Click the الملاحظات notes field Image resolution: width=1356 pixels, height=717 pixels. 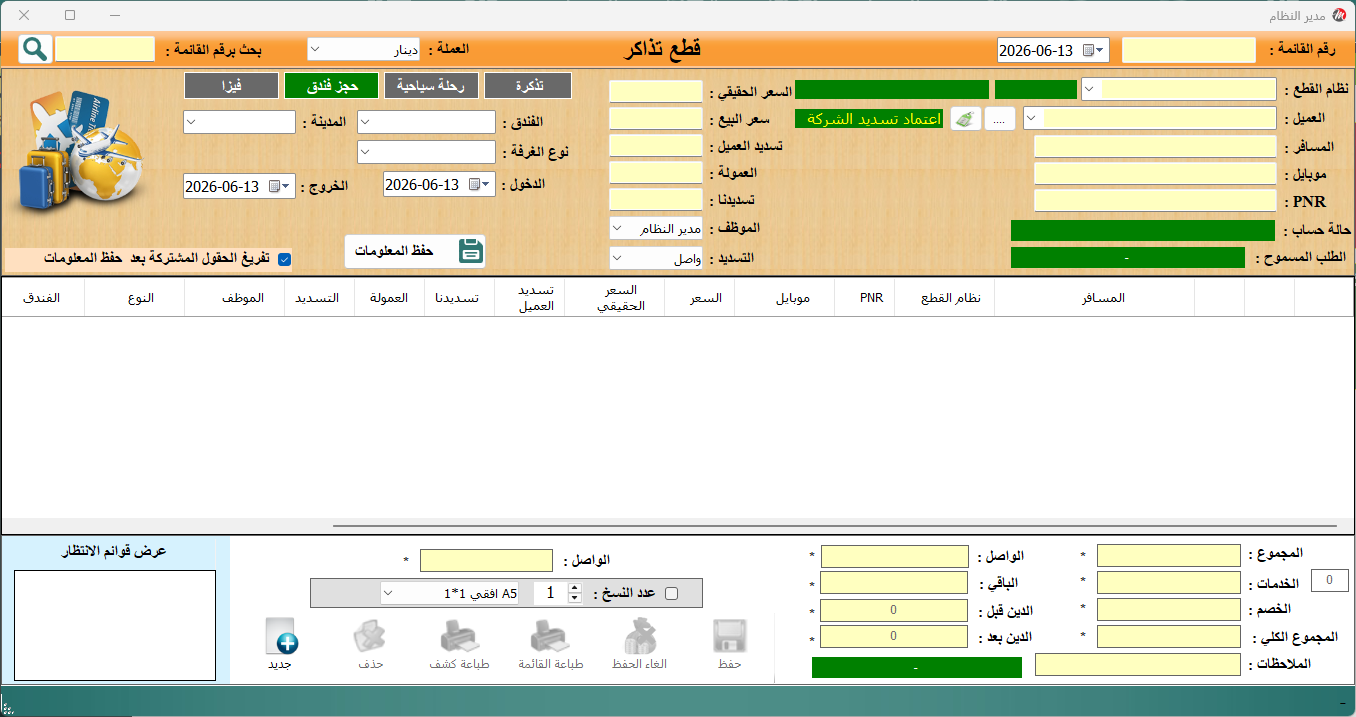1138,665
